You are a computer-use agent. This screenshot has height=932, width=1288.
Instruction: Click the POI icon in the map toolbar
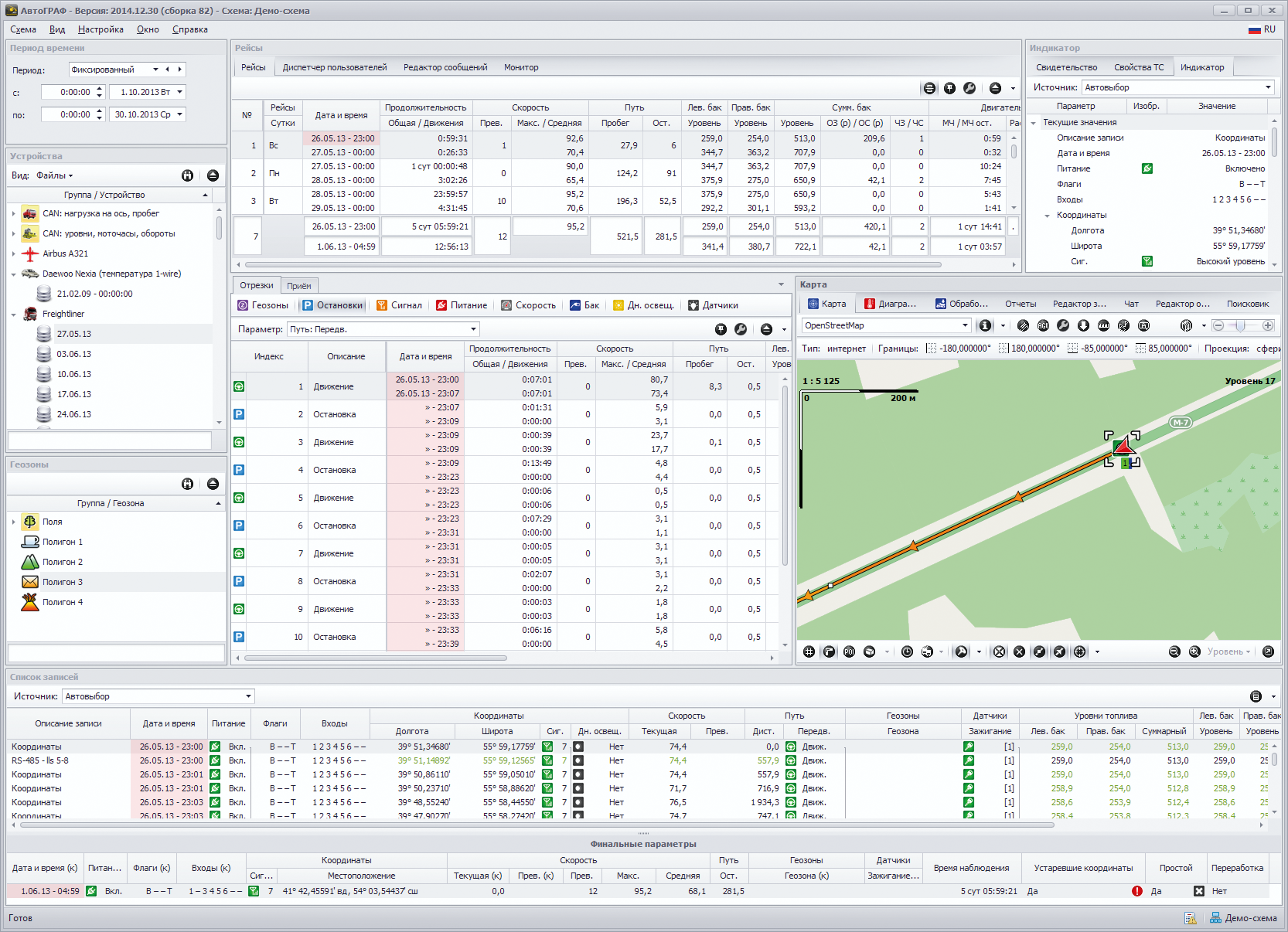coord(849,651)
